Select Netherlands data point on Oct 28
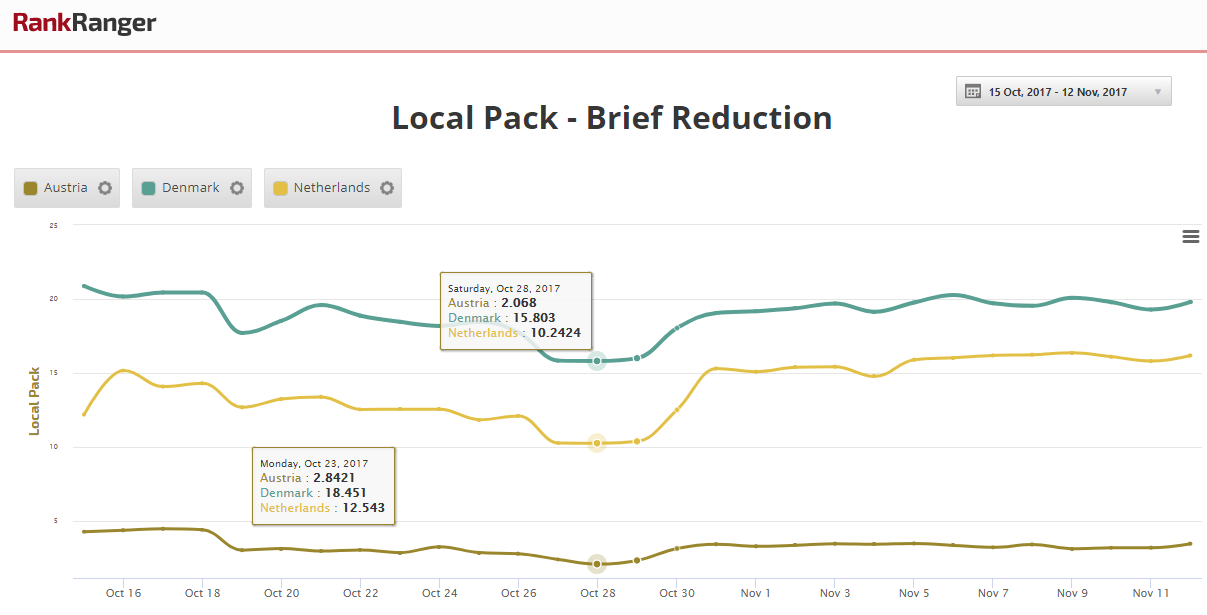The image size is (1207, 615). [x=597, y=443]
